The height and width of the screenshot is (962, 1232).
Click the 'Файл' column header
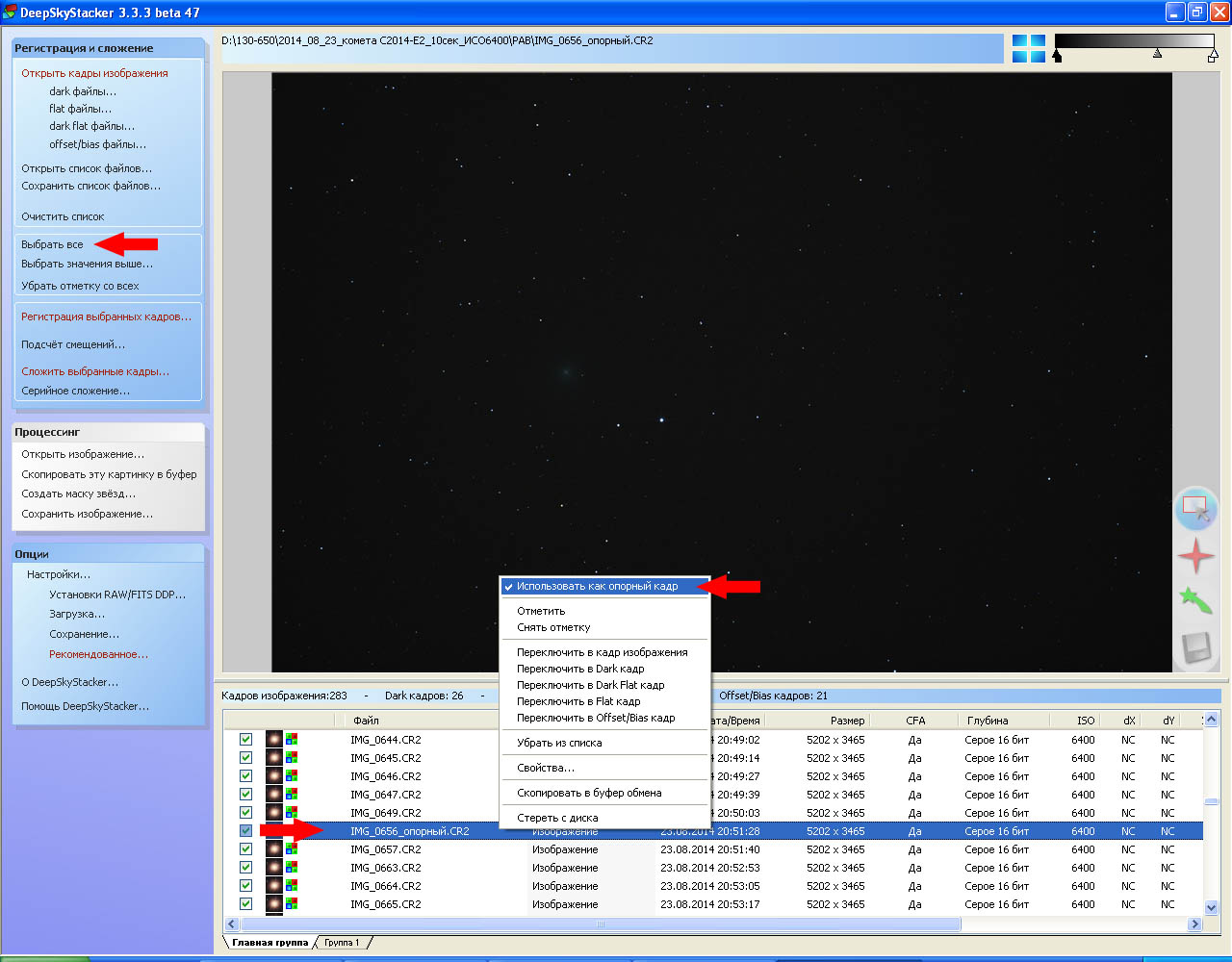tap(366, 721)
